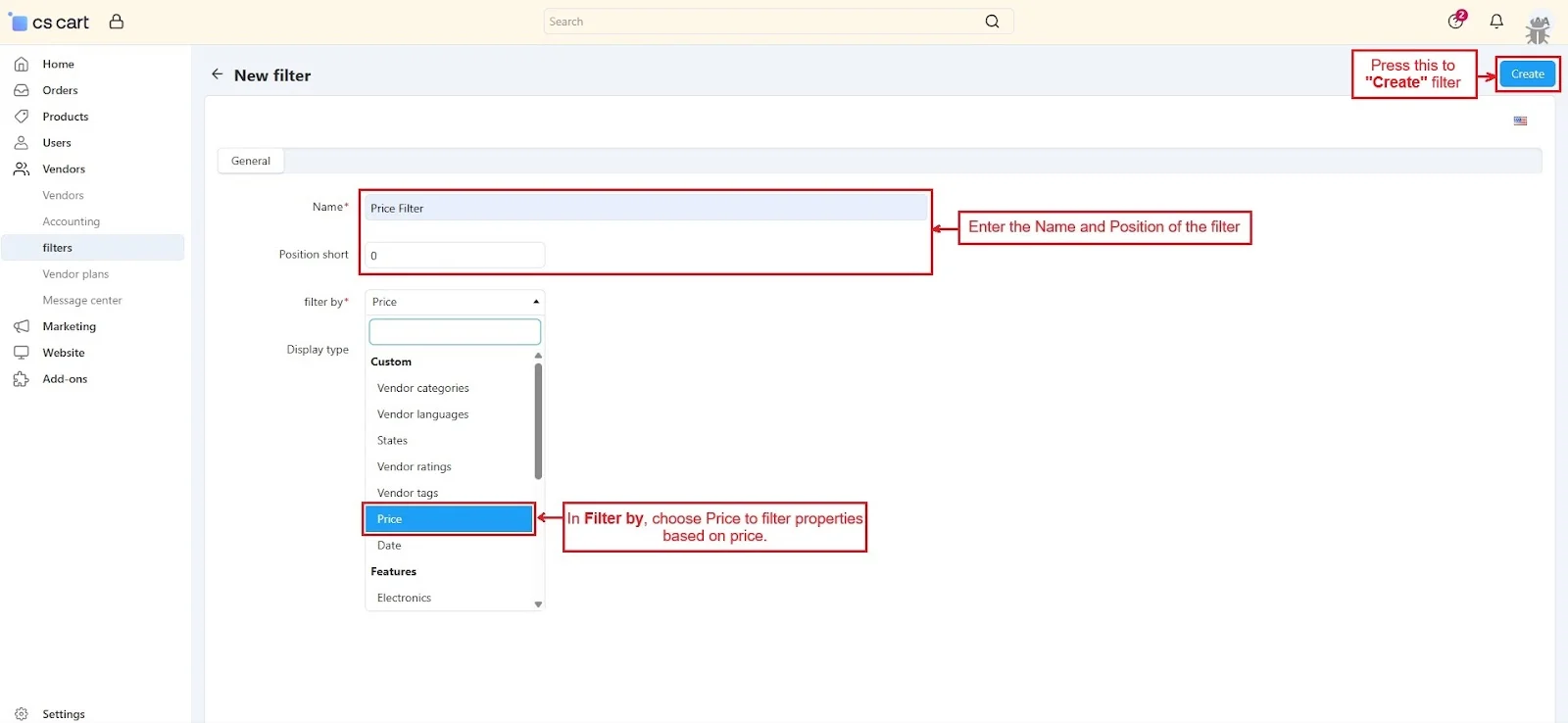Choose Vendor ratings from the list
The image size is (1568, 723).
[x=415, y=467]
